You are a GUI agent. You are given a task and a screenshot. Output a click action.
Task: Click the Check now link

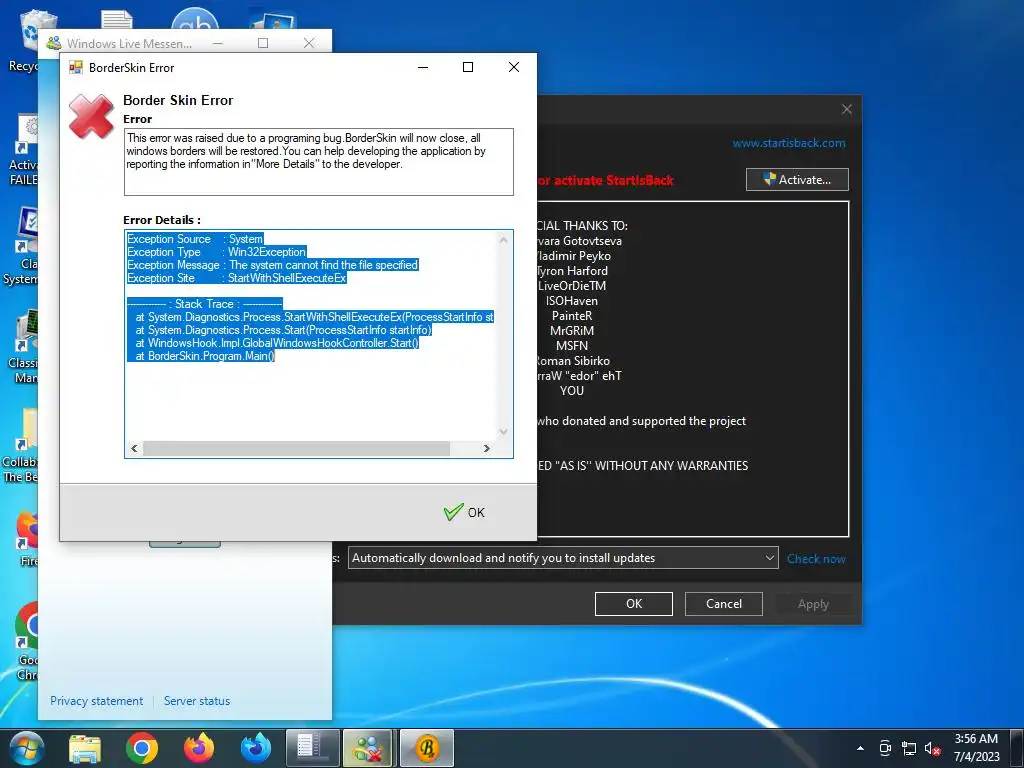pos(816,559)
